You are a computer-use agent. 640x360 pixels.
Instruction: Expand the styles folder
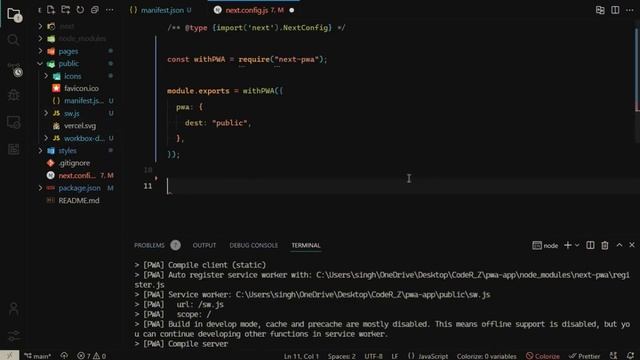40,151
